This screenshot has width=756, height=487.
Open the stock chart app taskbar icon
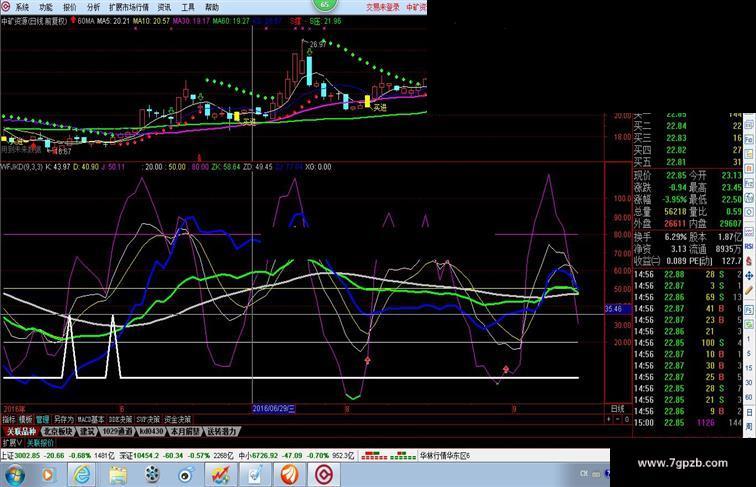[x=220, y=475]
